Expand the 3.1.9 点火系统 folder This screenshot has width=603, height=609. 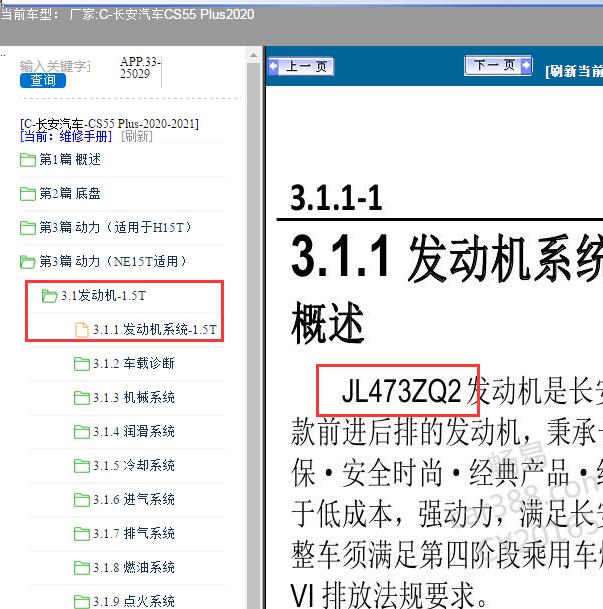point(134,601)
